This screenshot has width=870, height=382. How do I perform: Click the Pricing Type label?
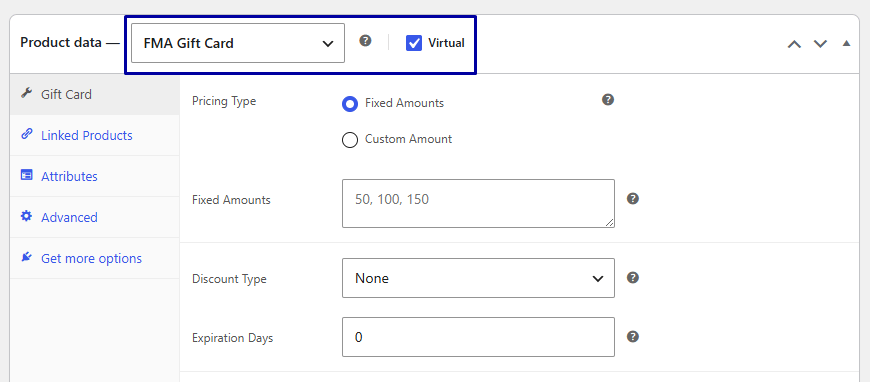pos(224,102)
